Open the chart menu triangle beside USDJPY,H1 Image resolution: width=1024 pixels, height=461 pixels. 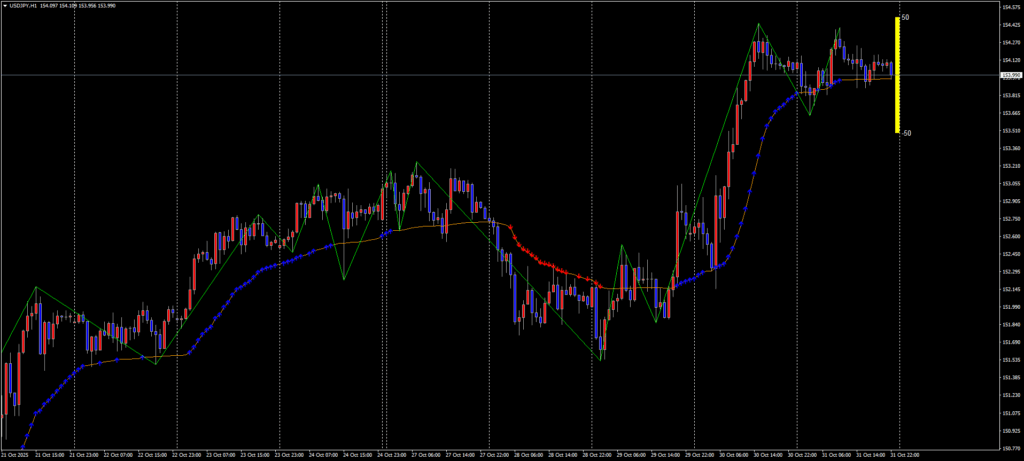[5, 5]
